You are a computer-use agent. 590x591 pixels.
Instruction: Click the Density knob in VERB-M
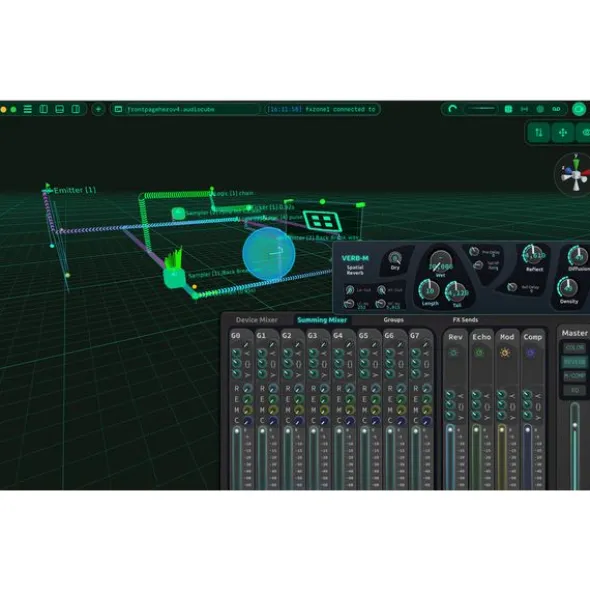point(568,288)
